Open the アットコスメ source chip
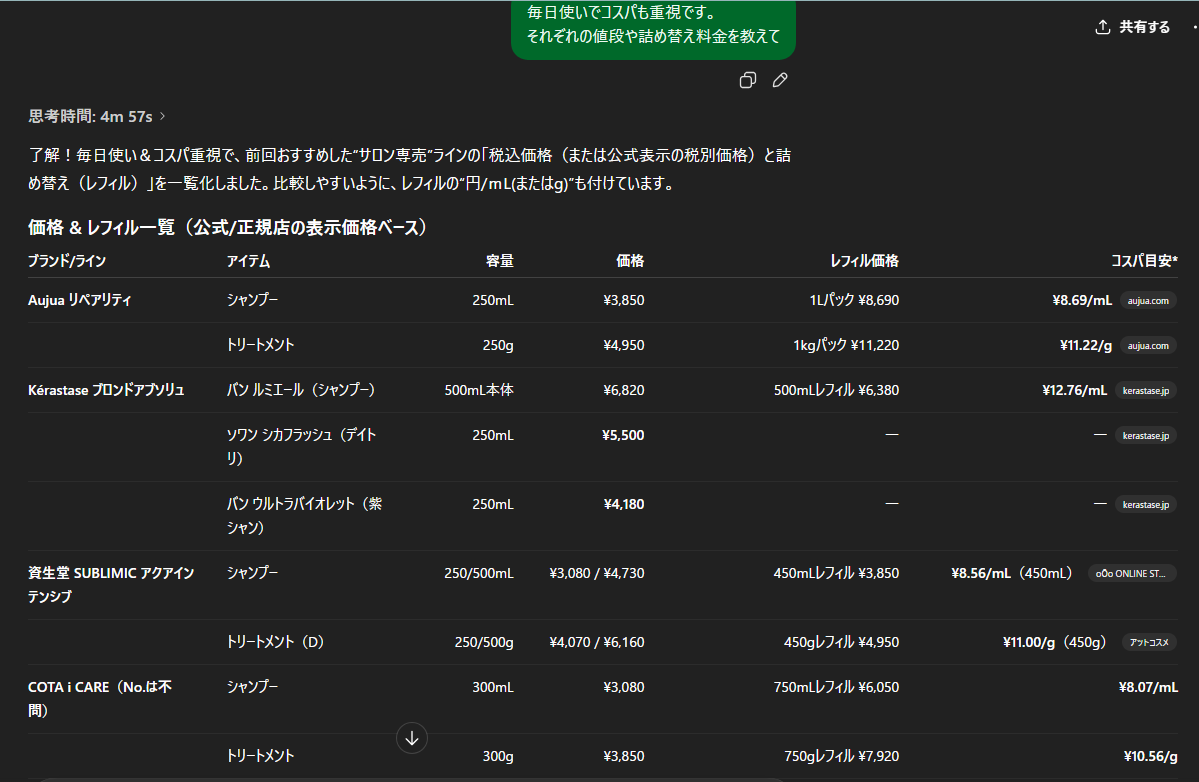1199x782 pixels. pyautogui.click(x=1148, y=642)
